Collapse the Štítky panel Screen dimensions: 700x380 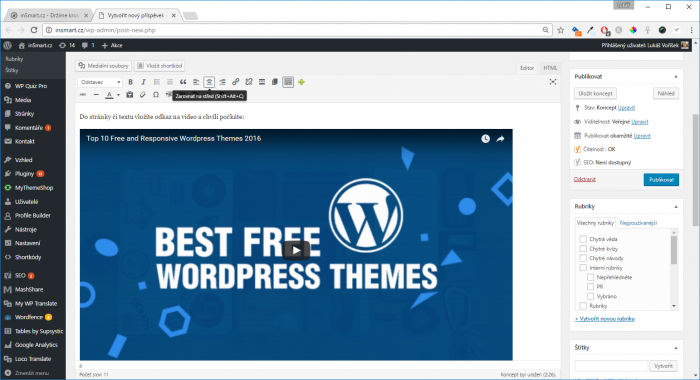[x=676, y=348]
